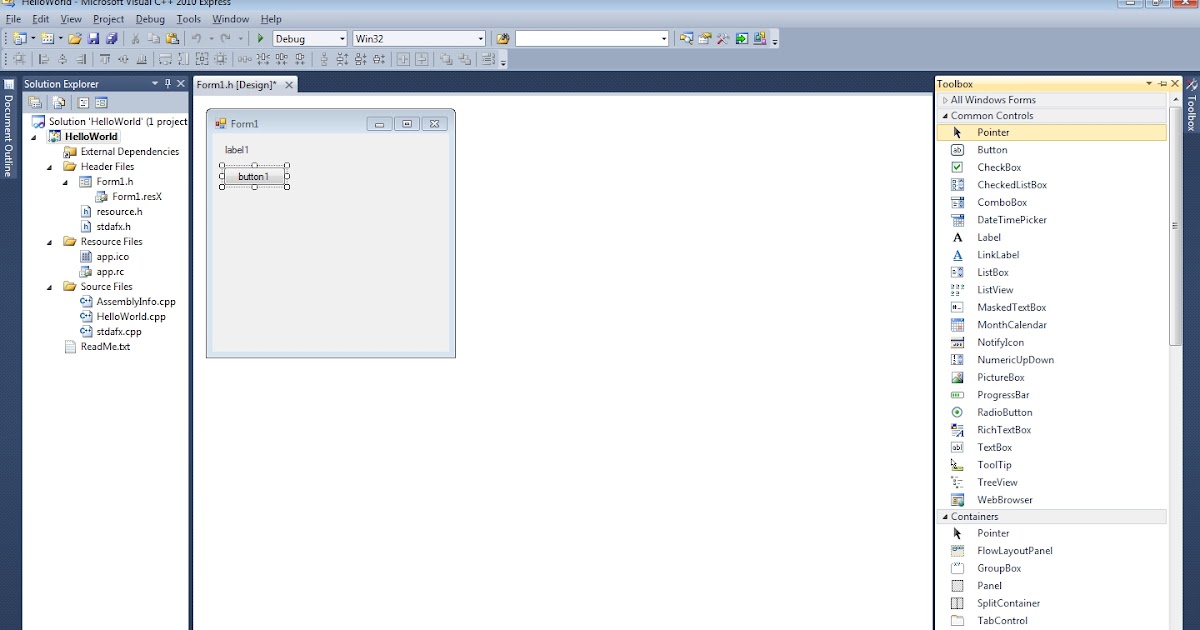Open the Find combo box dropdown arrow
This screenshot has height=630, width=1200.
point(664,38)
